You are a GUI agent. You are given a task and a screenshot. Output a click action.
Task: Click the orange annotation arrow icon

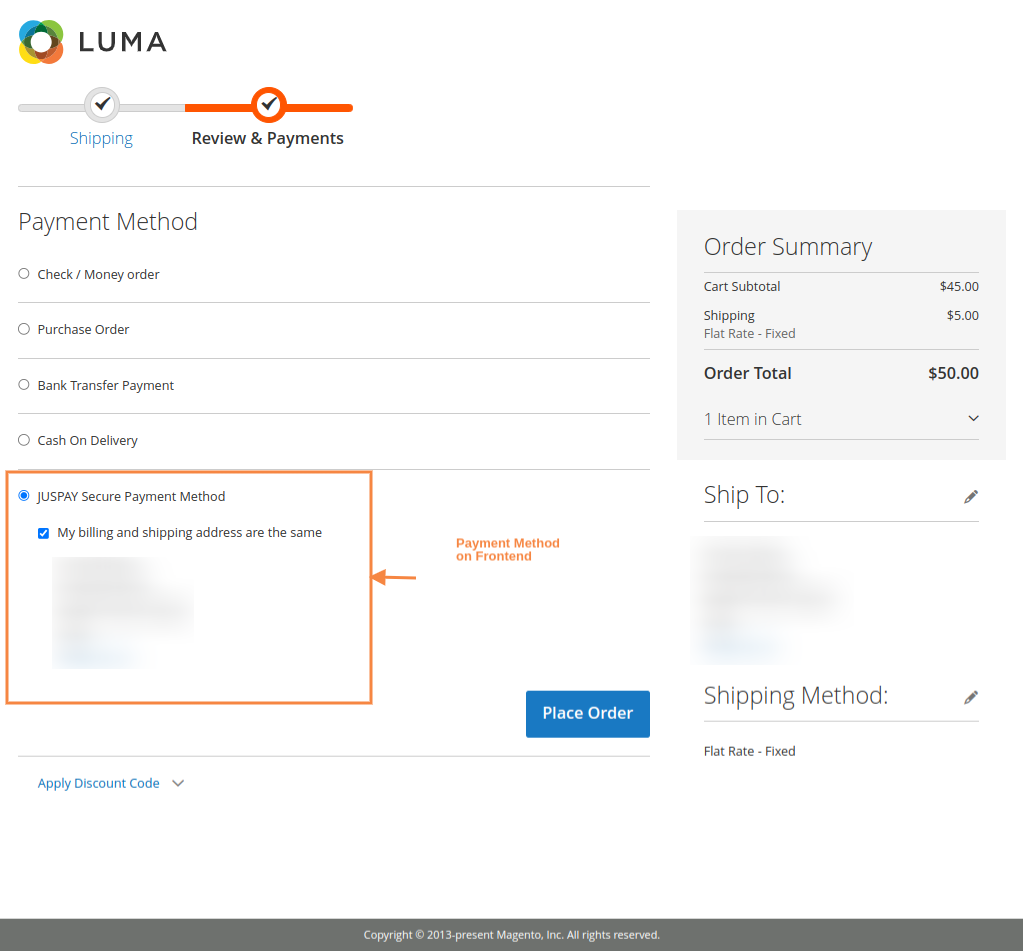[x=395, y=577]
